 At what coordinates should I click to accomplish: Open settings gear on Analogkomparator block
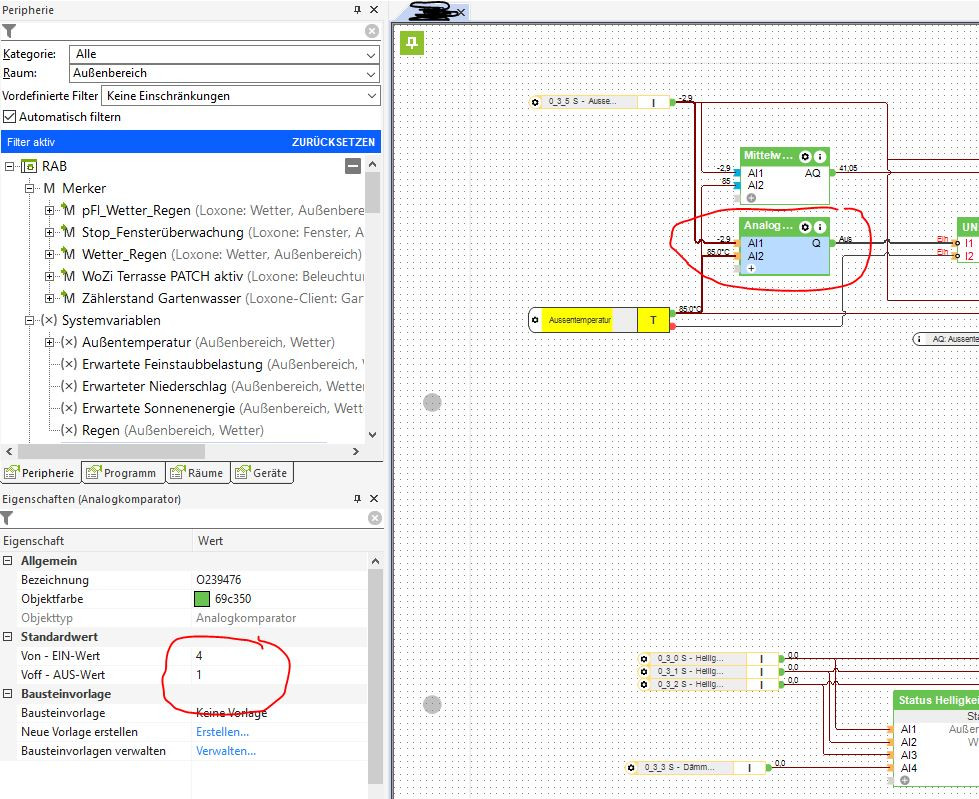pos(805,227)
